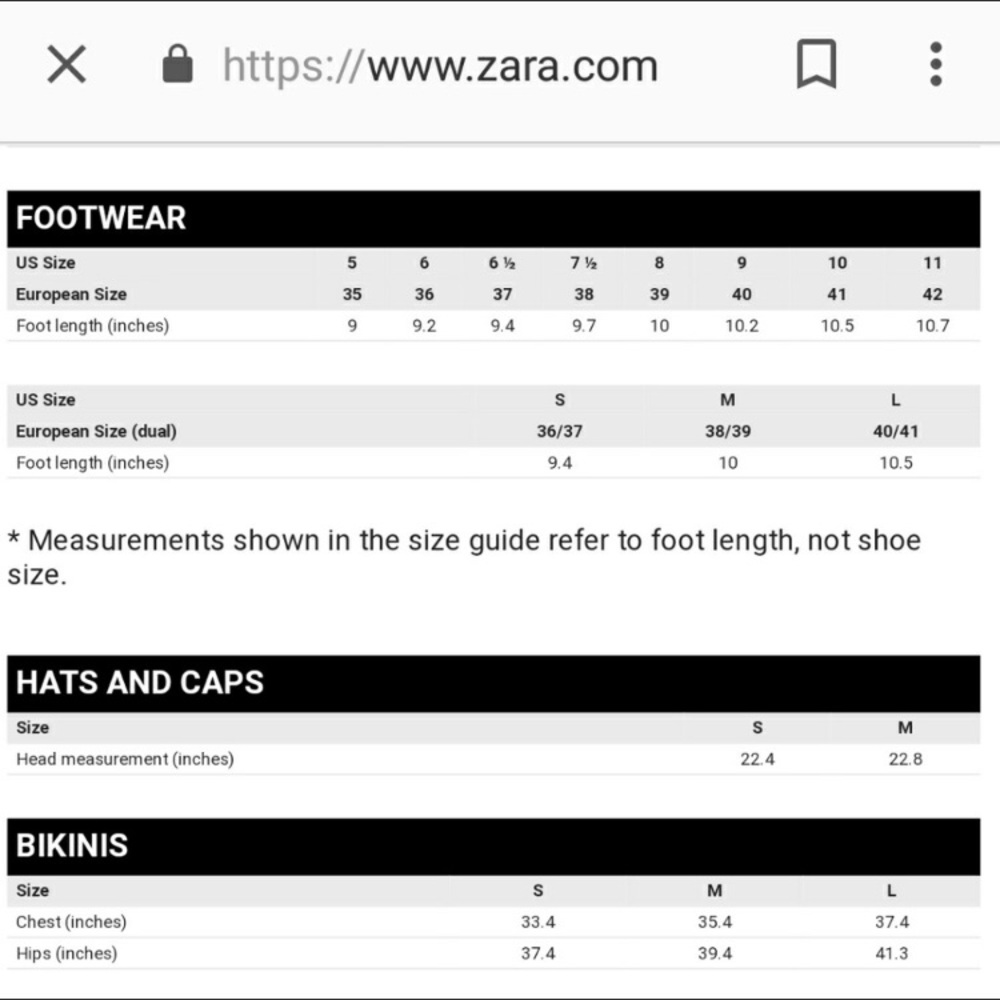Select European size 42 cell
Viewport: 1000px width, 1000px height.
pyautogui.click(x=932, y=294)
